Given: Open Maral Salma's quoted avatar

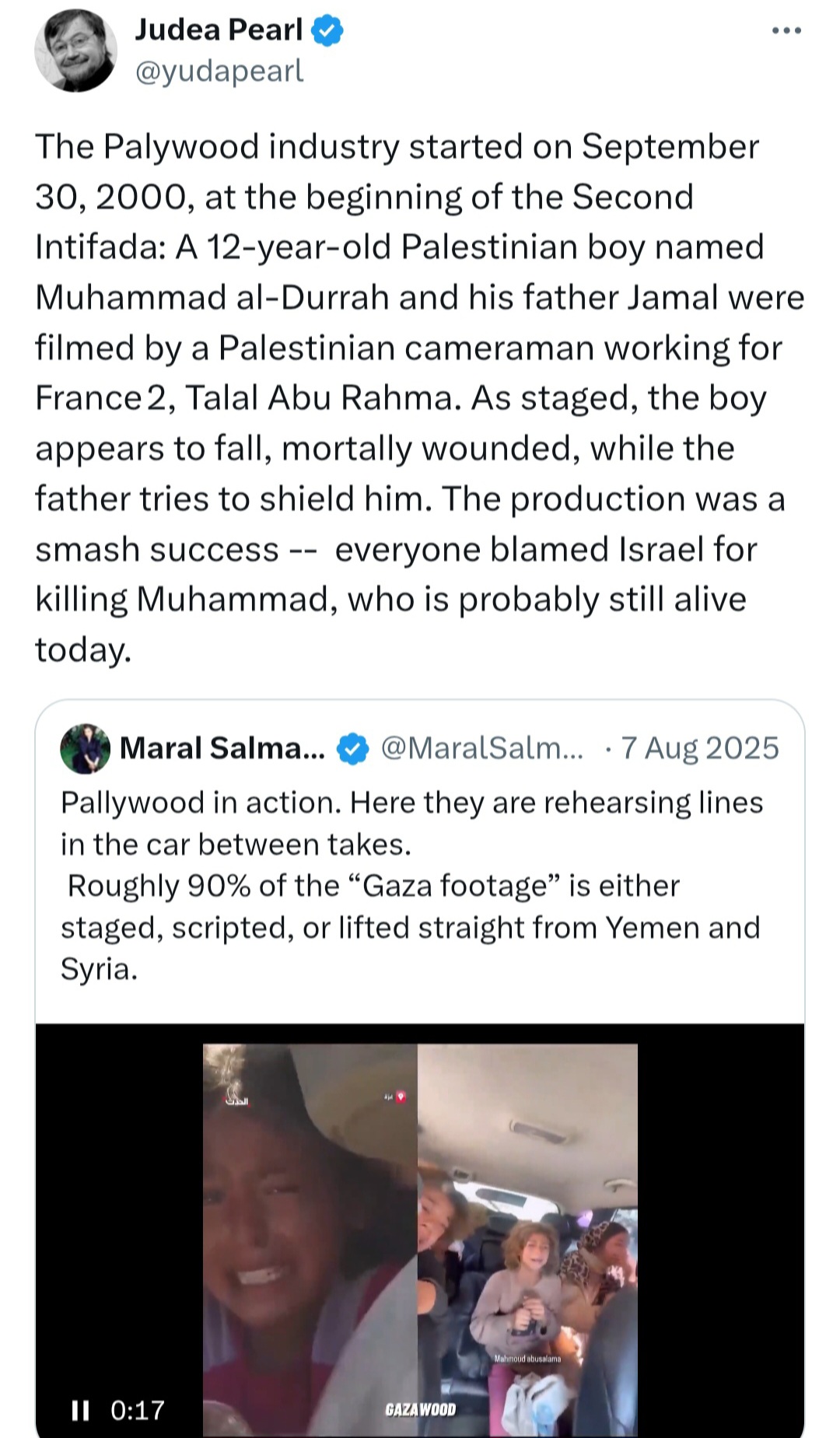Looking at the screenshot, I should [x=86, y=748].
